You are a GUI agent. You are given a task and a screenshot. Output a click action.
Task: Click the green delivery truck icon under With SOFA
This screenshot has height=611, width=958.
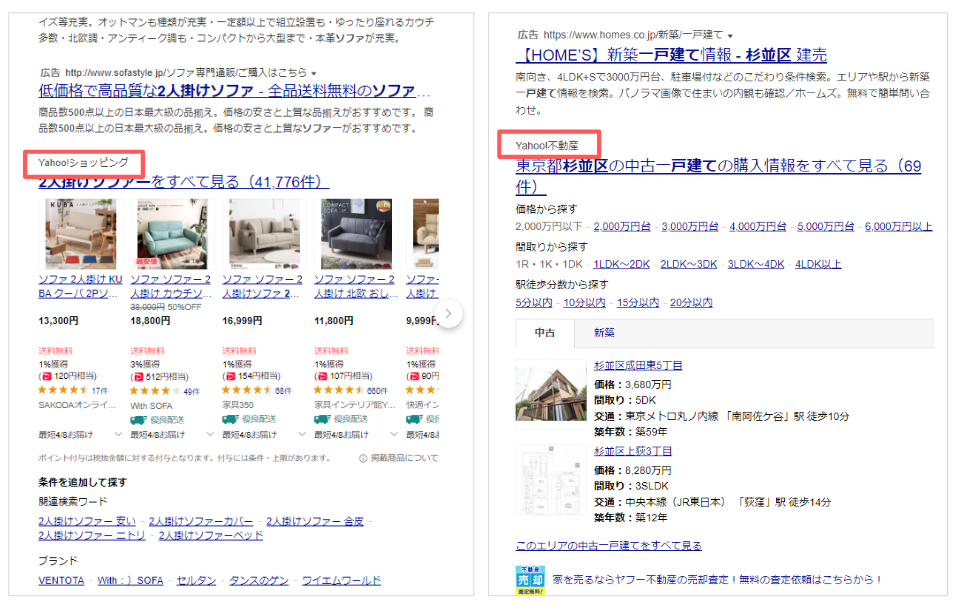coord(139,420)
